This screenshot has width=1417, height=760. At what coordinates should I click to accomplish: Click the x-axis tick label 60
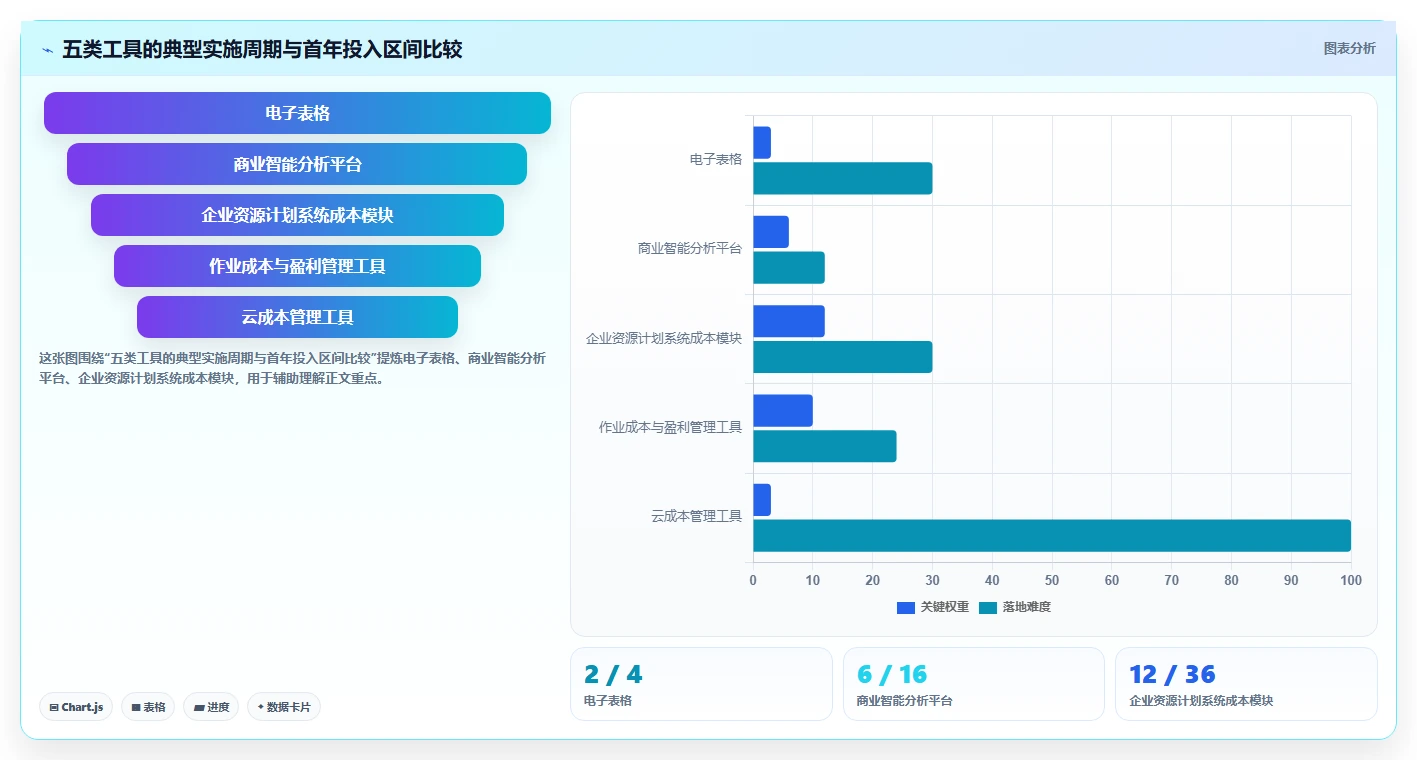(x=1112, y=580)
